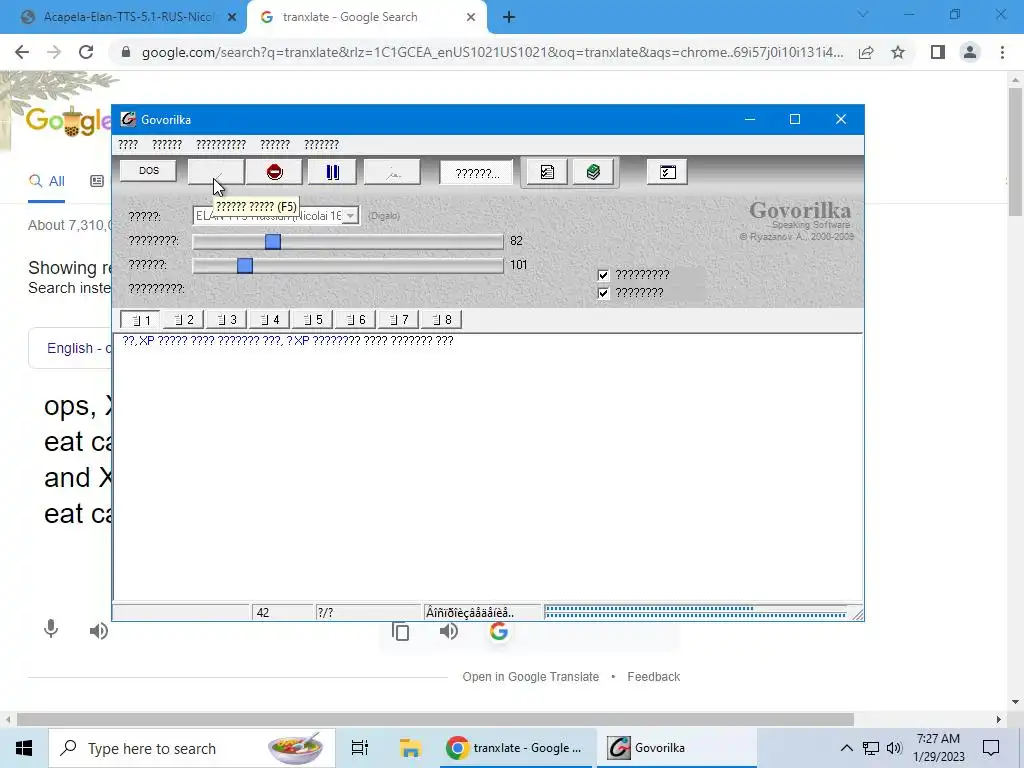Switch to text tab 7
The height and width of the screenshot is (768, 1024).
tap(398, 319)
